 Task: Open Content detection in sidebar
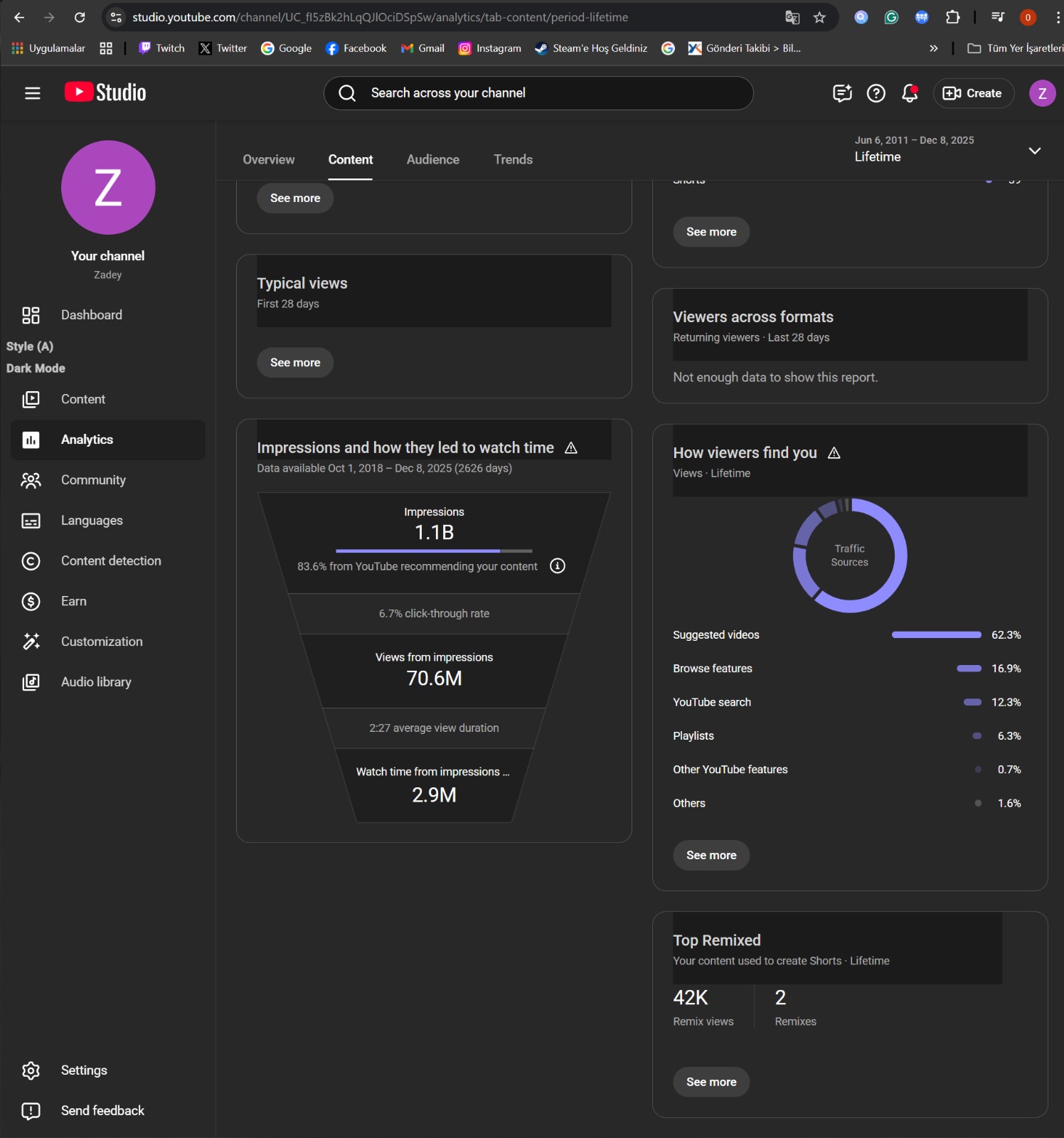click(110, 560)
